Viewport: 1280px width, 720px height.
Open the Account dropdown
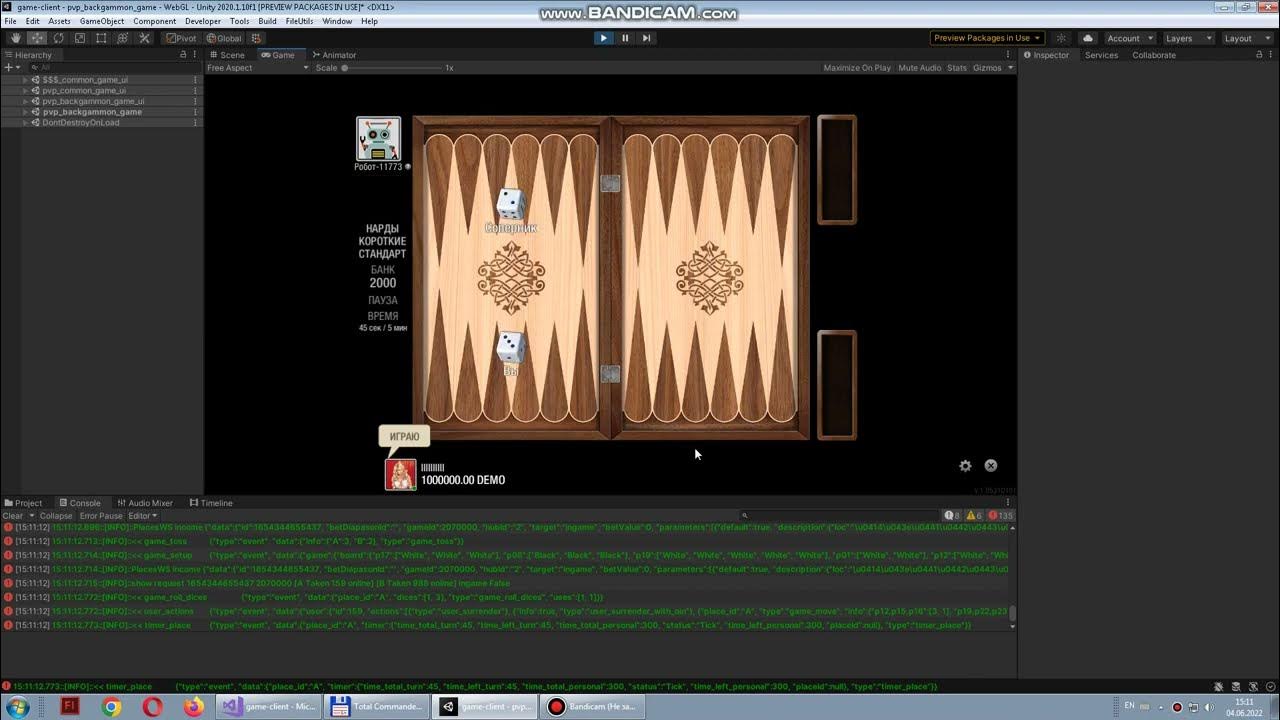tap(1129, 38)
